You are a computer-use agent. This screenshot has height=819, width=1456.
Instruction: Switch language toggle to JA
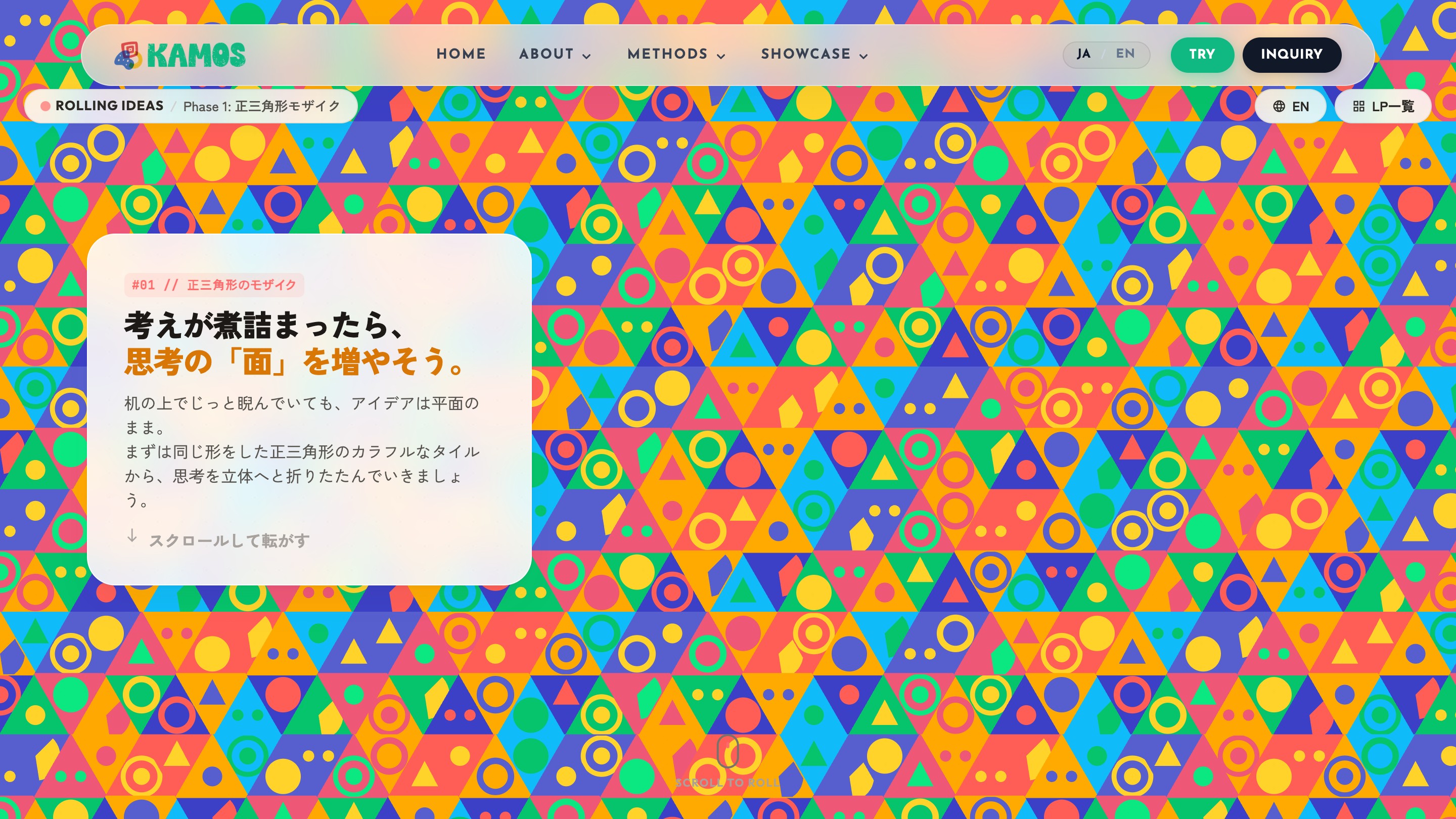point(1083,54)
